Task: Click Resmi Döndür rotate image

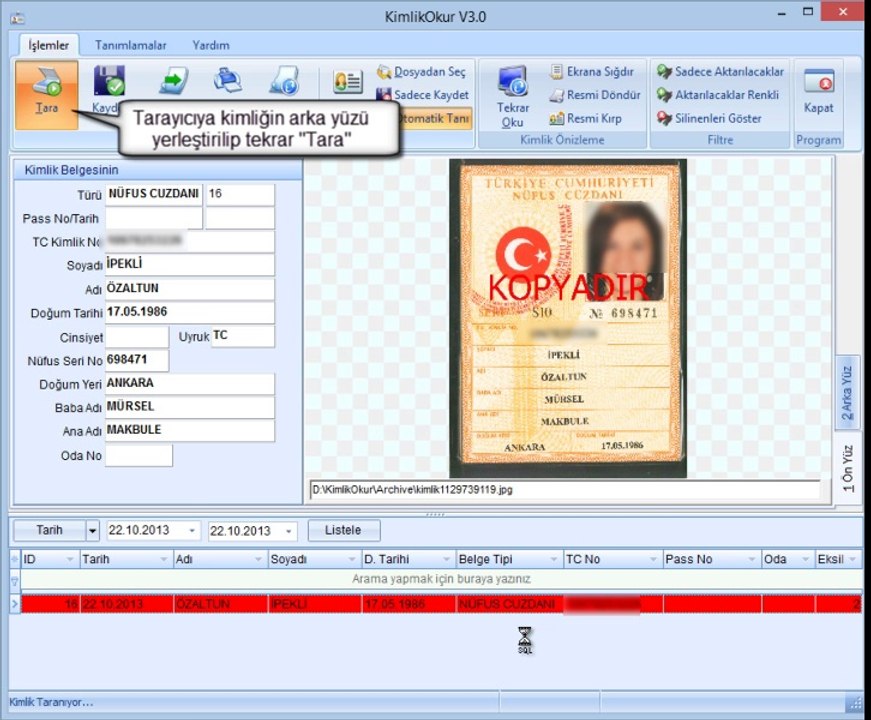Action: 595,95
